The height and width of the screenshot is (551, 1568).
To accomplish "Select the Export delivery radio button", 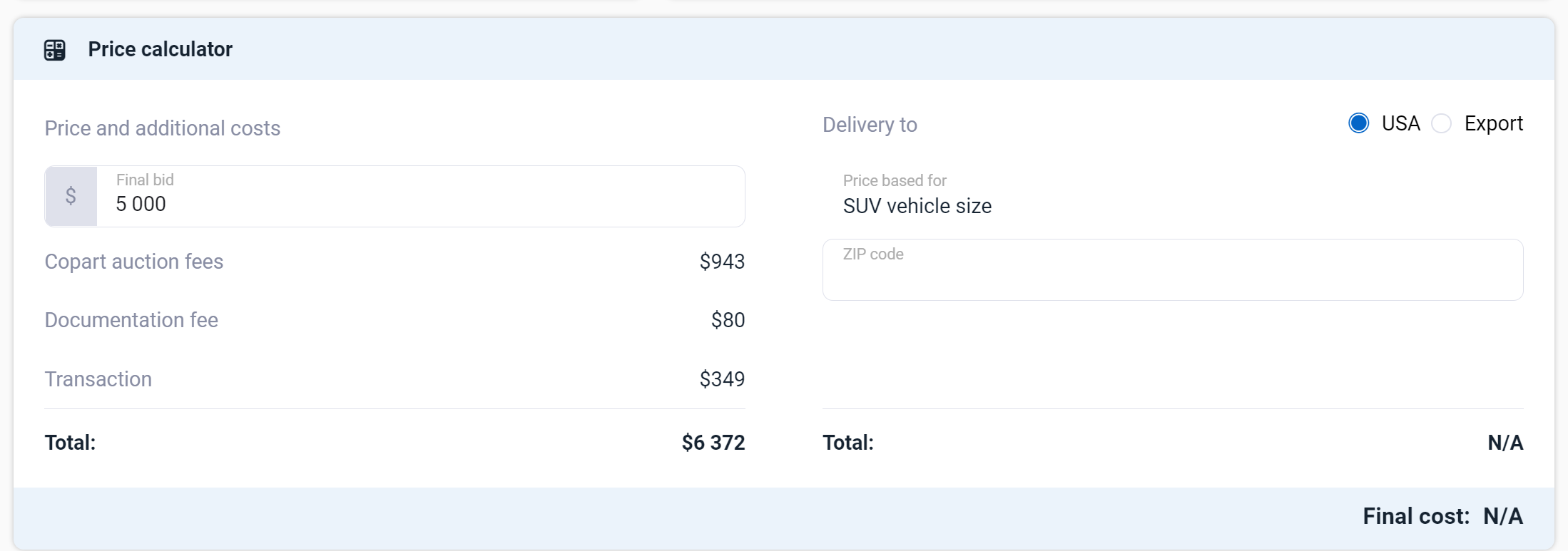I will pyautogui.click(x=1441, y=123).
